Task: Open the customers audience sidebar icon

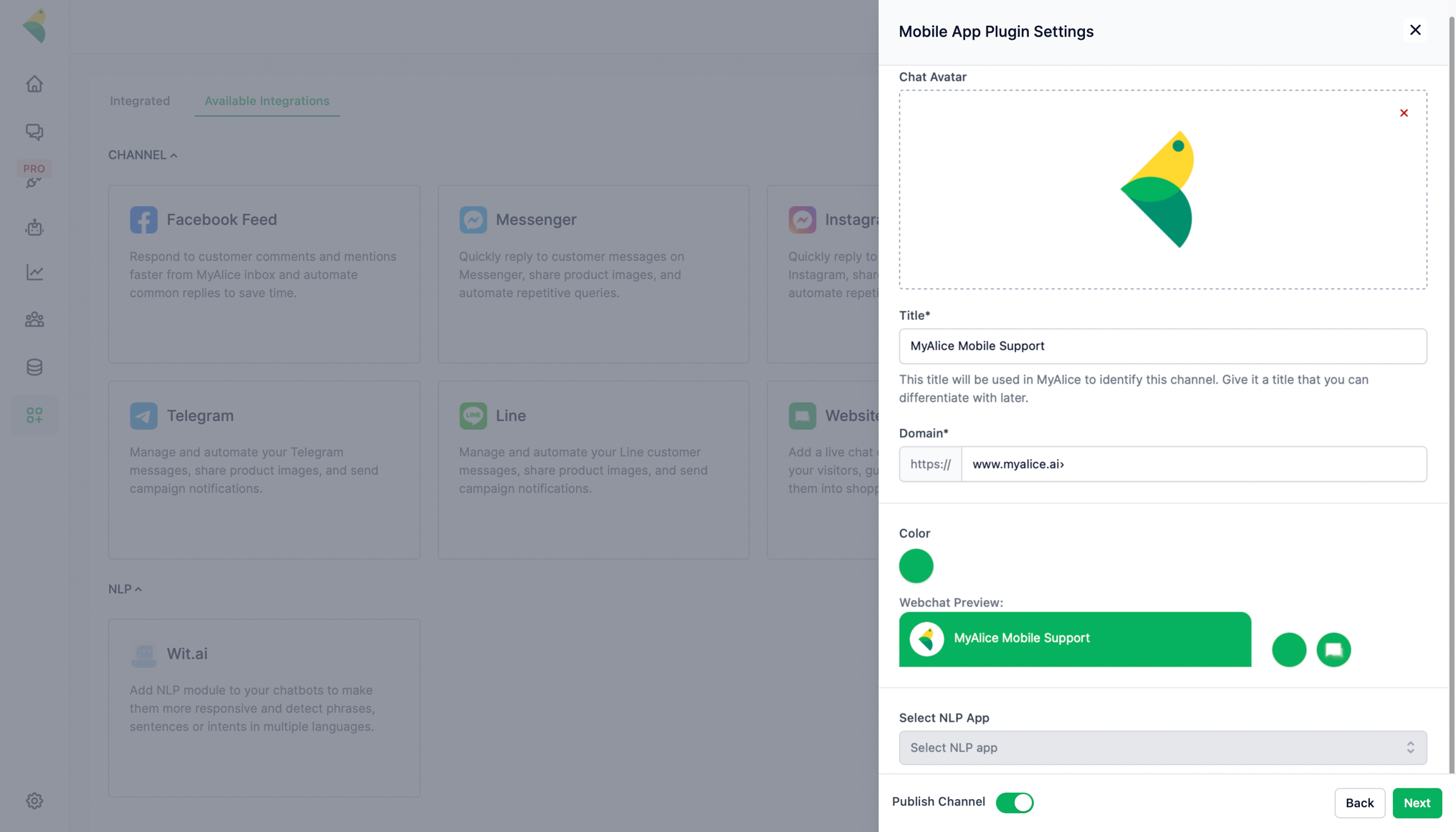Action: point(34,320)
